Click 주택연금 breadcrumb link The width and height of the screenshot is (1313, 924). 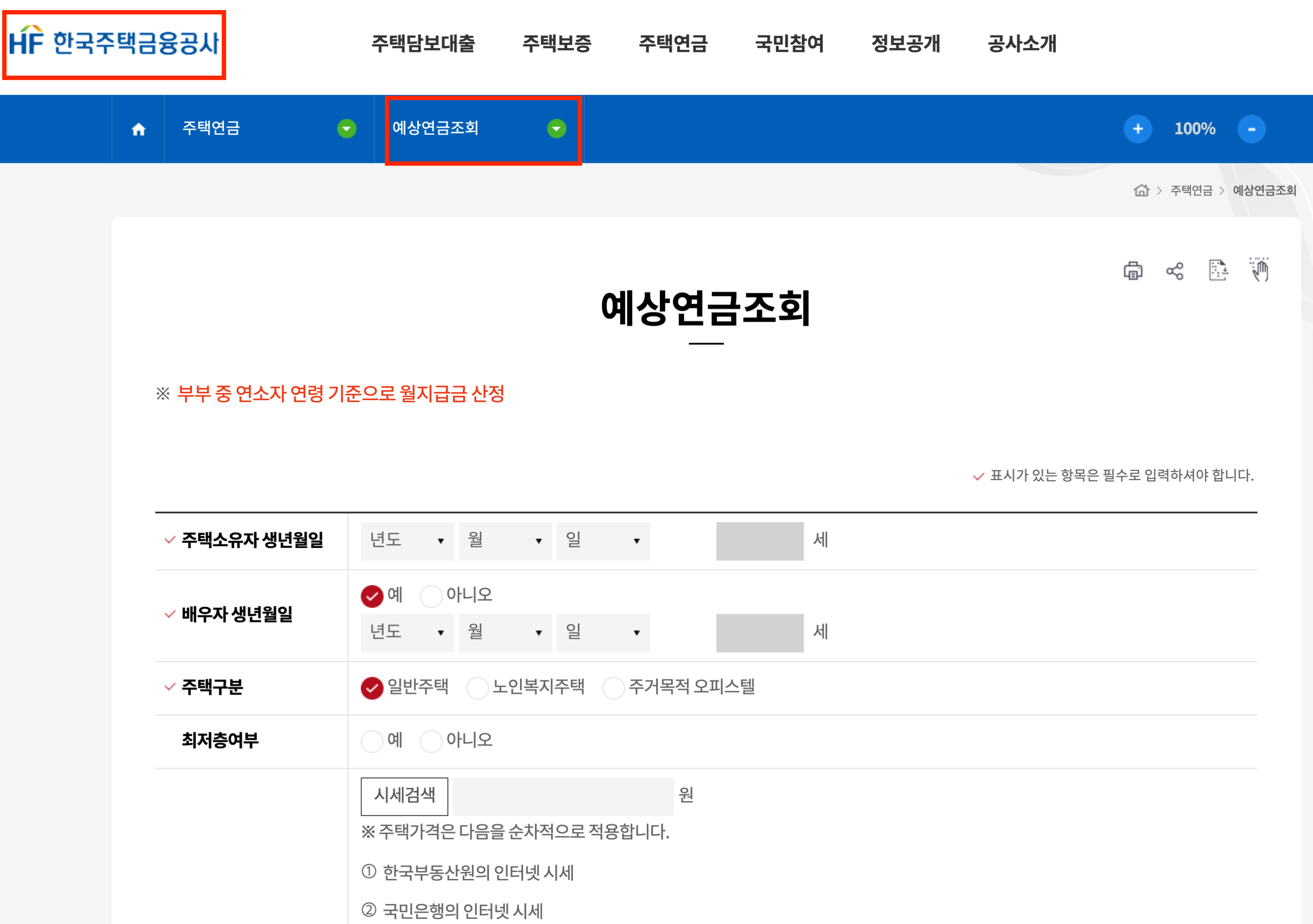pyautogui.click(x=1191, y=190)
